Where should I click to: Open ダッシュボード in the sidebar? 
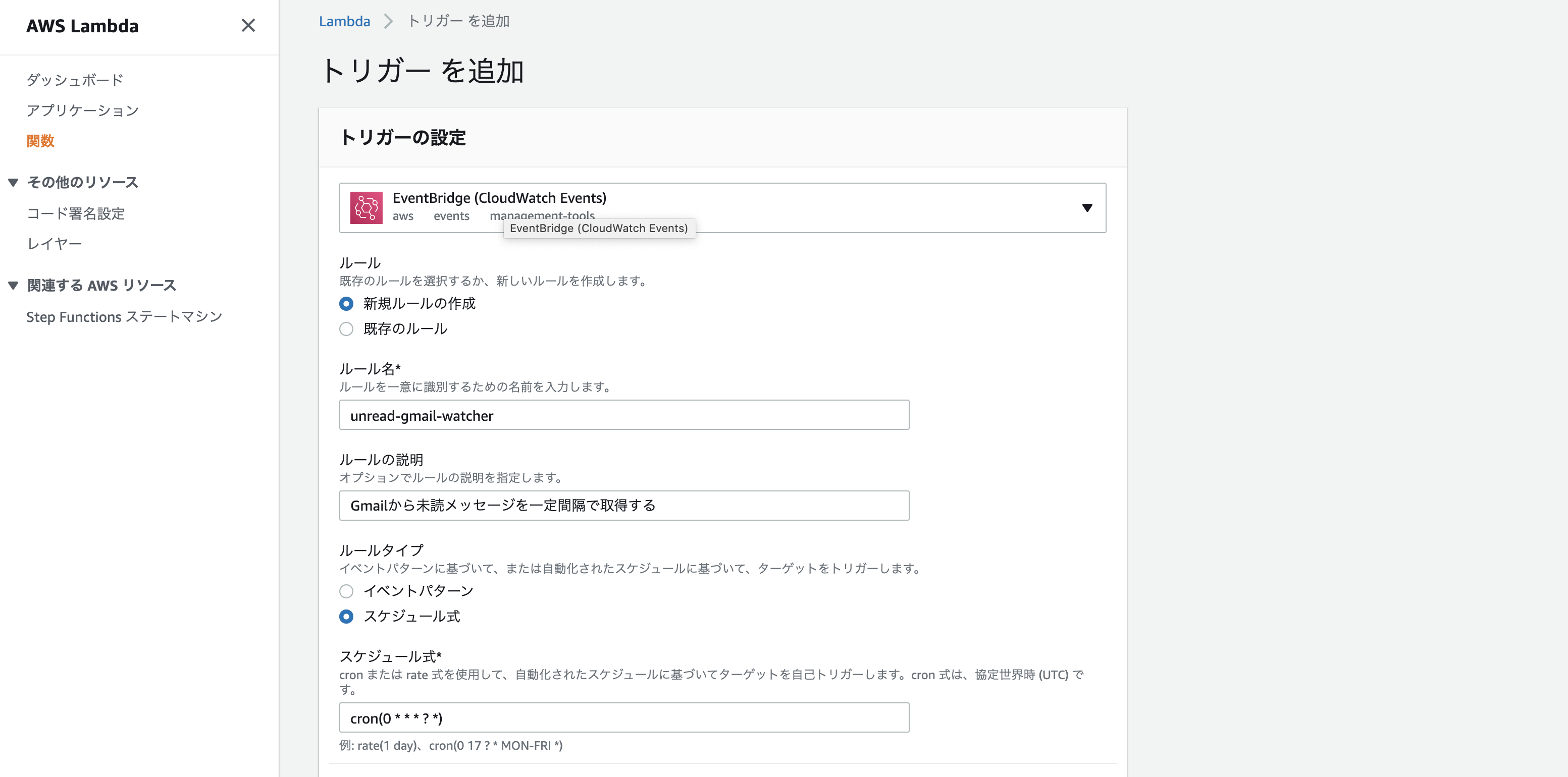[x=75, y=80]
